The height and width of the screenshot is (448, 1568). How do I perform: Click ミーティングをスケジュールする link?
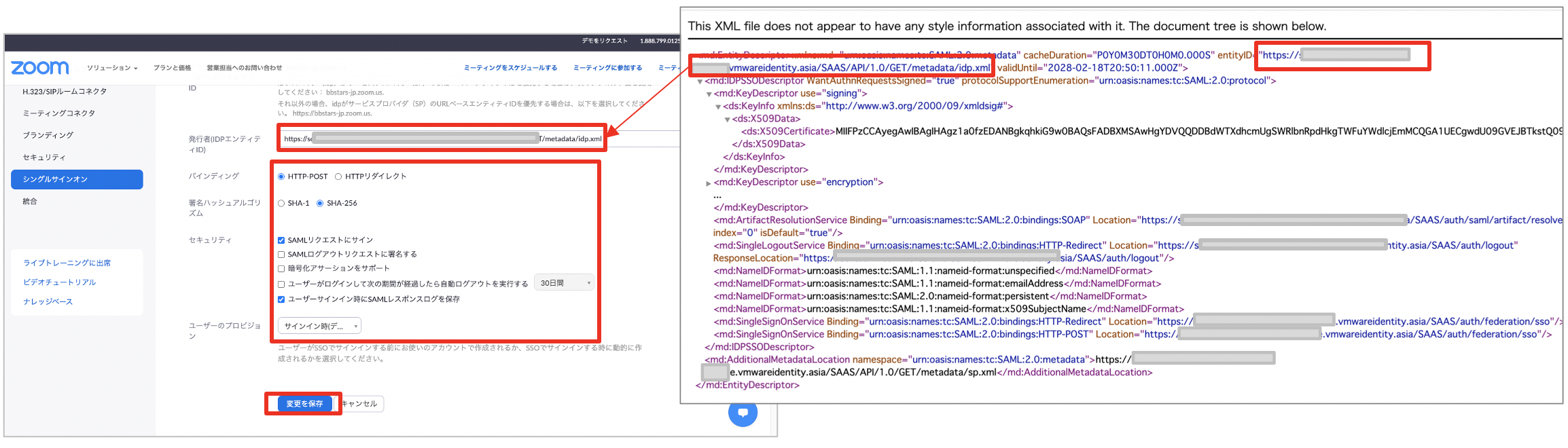point(510,68)
